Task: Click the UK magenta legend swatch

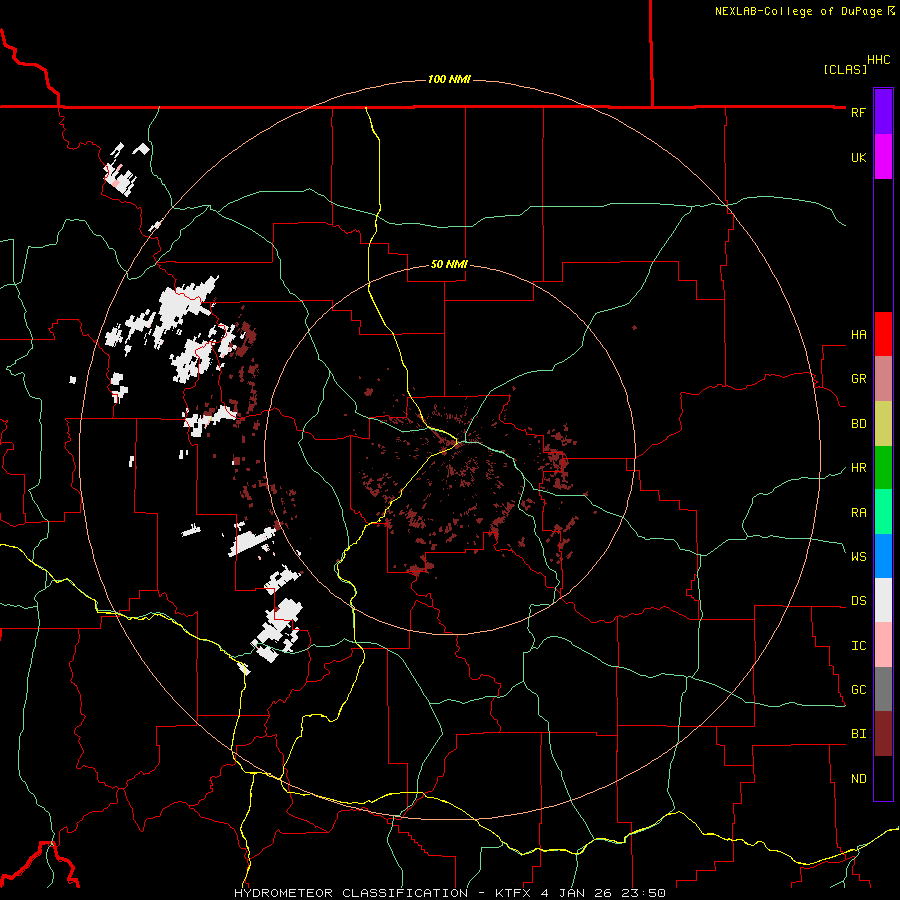Action: tap(883, 157)
